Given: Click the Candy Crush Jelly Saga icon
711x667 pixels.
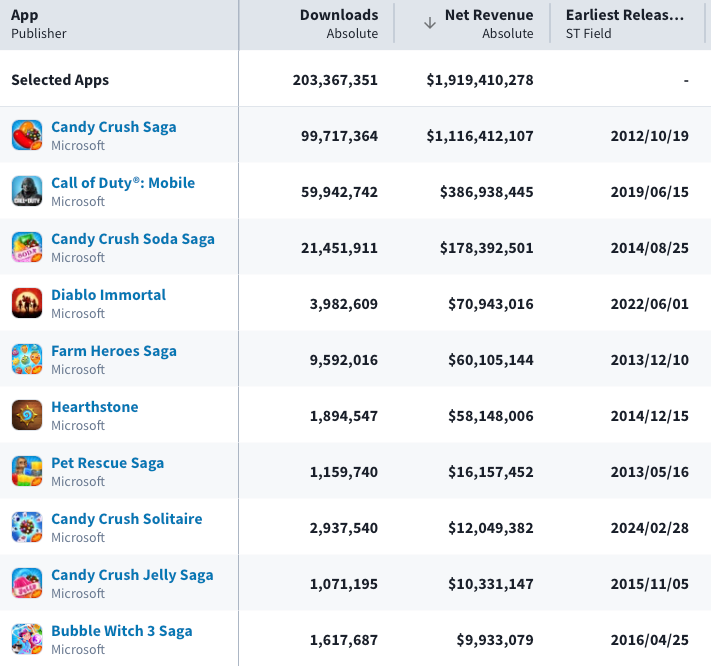Looking at the screenshot, I should (27, 583).
